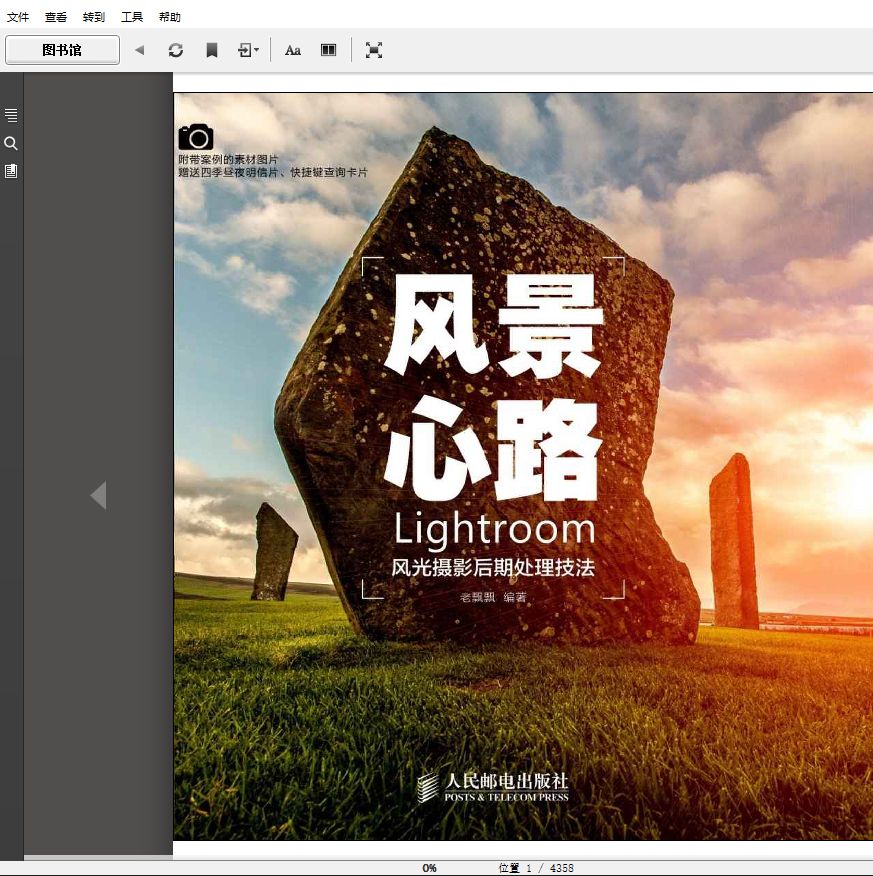This screenshot has height=876, width=873.
Task: Open the 工具 menu
Action: point(132,17)
